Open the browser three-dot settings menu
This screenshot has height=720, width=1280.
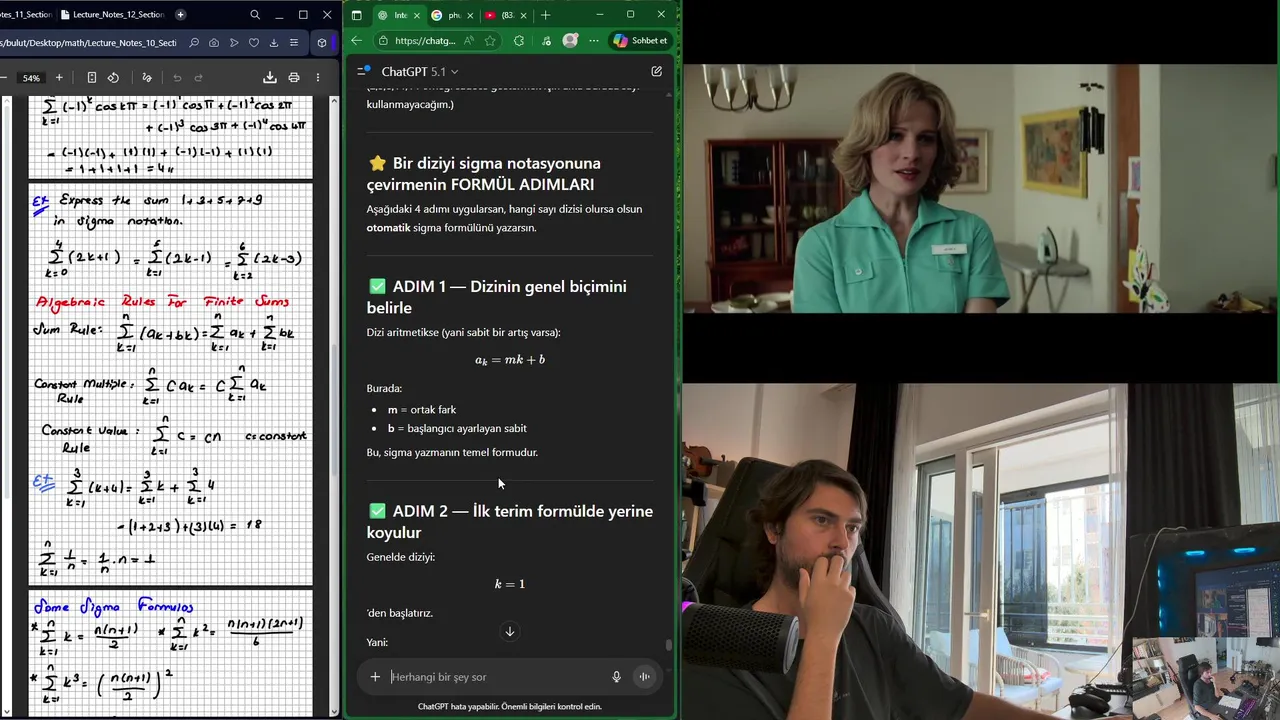(594, 41)
